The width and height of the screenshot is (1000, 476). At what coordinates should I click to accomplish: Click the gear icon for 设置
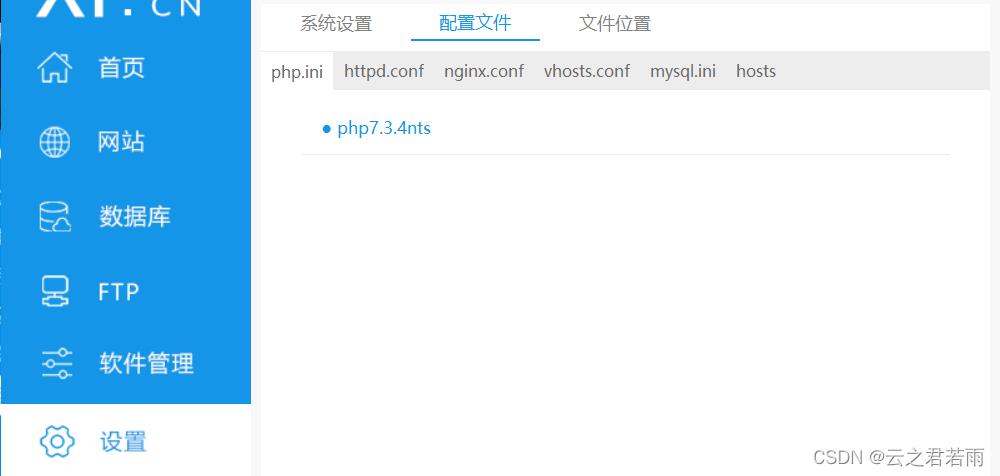tap(57, 441)
